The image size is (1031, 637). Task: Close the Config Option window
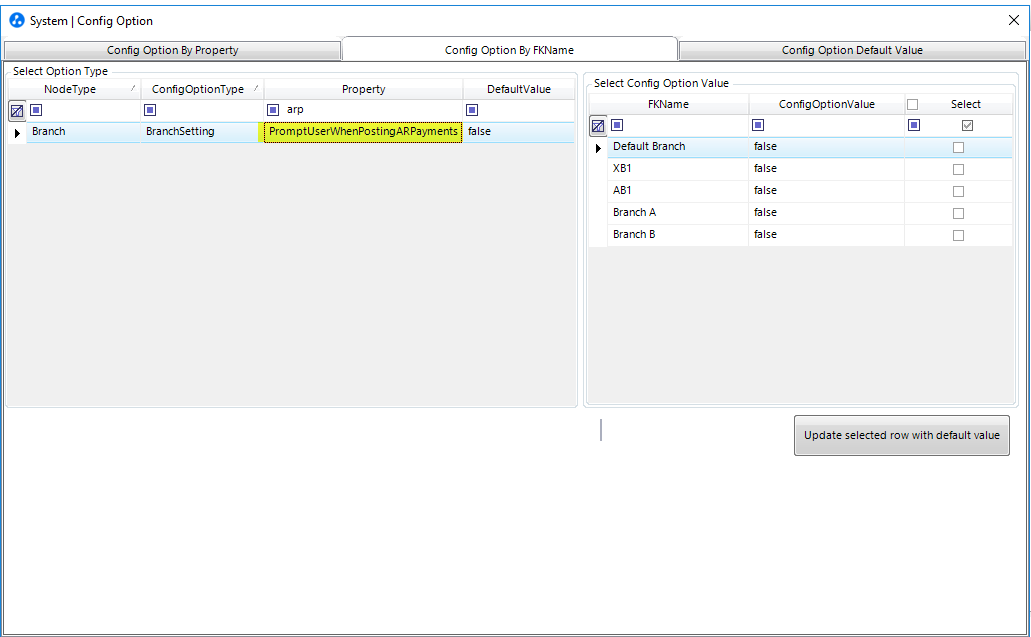click(x=1013, y=20)
